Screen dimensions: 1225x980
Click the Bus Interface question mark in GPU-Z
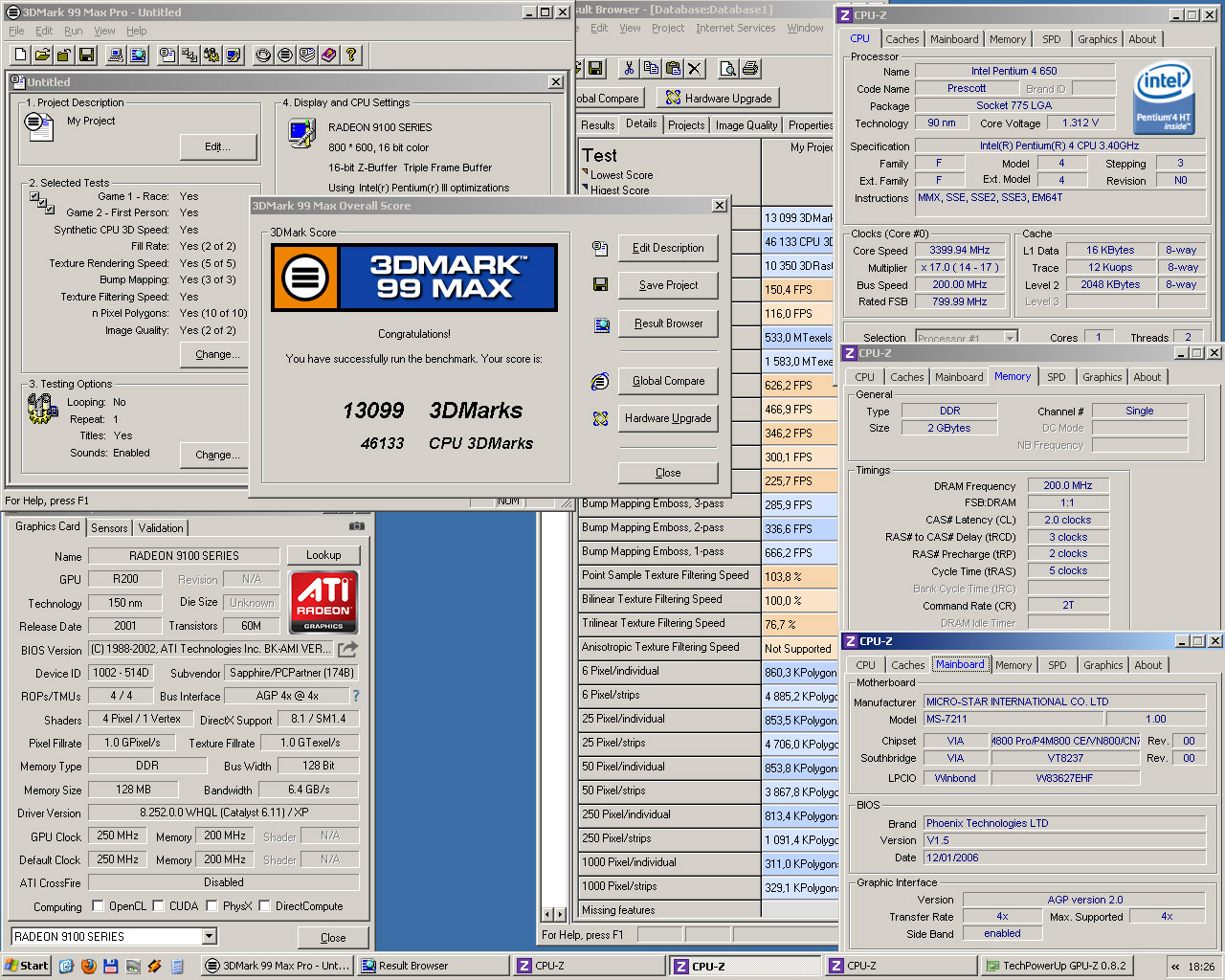pyautogui.click(x=356, y=696)
